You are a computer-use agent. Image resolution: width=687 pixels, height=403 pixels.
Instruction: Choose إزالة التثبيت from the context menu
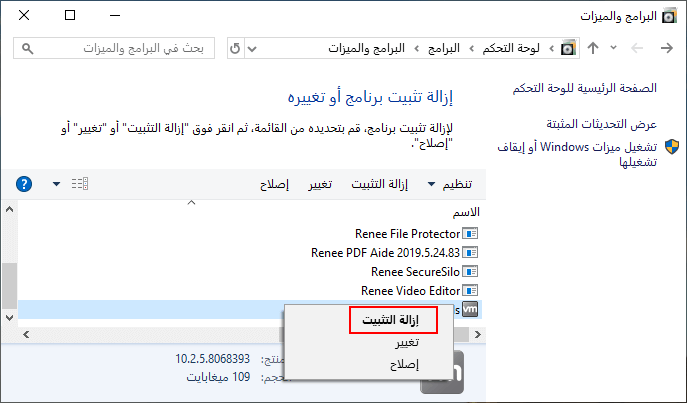393,320
